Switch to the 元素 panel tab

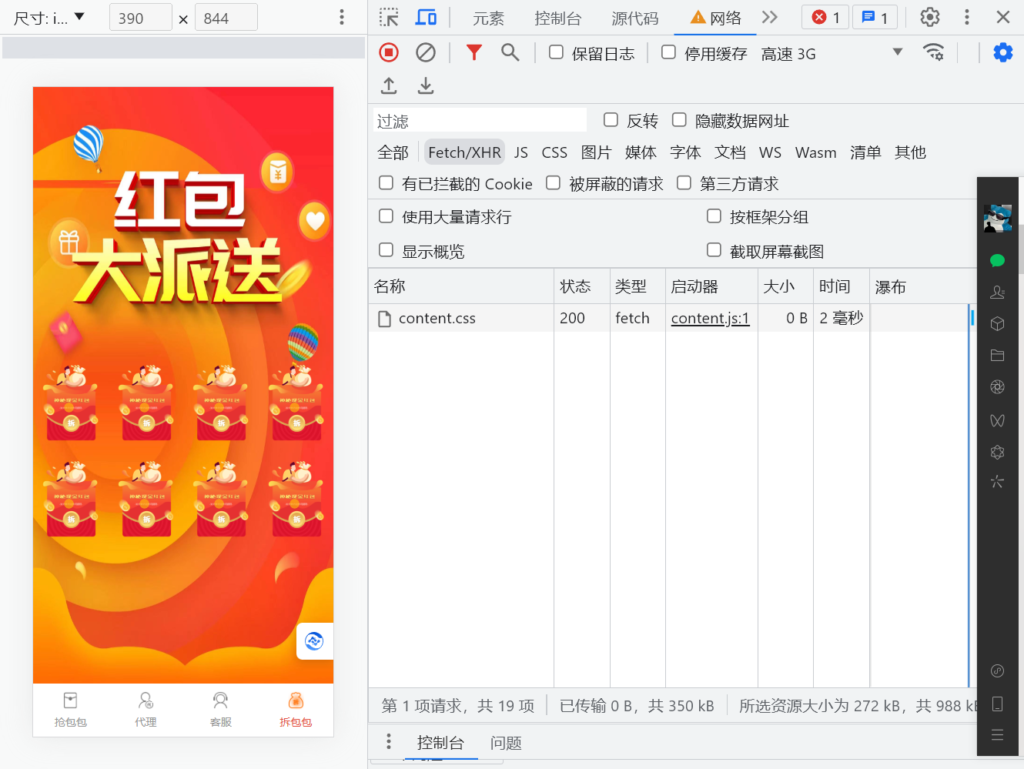489,17
